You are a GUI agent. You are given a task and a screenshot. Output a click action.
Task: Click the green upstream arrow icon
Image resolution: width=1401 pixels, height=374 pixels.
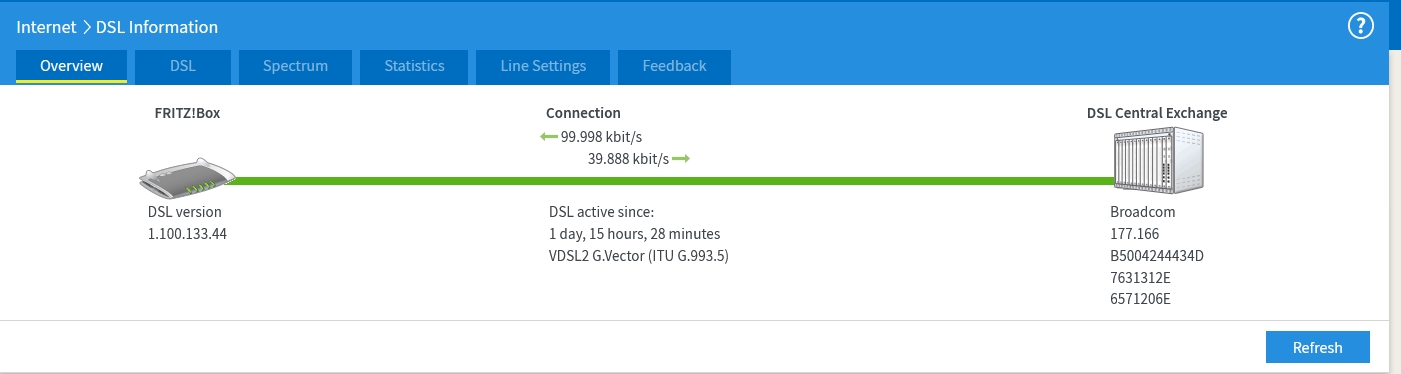coord(681,159)
